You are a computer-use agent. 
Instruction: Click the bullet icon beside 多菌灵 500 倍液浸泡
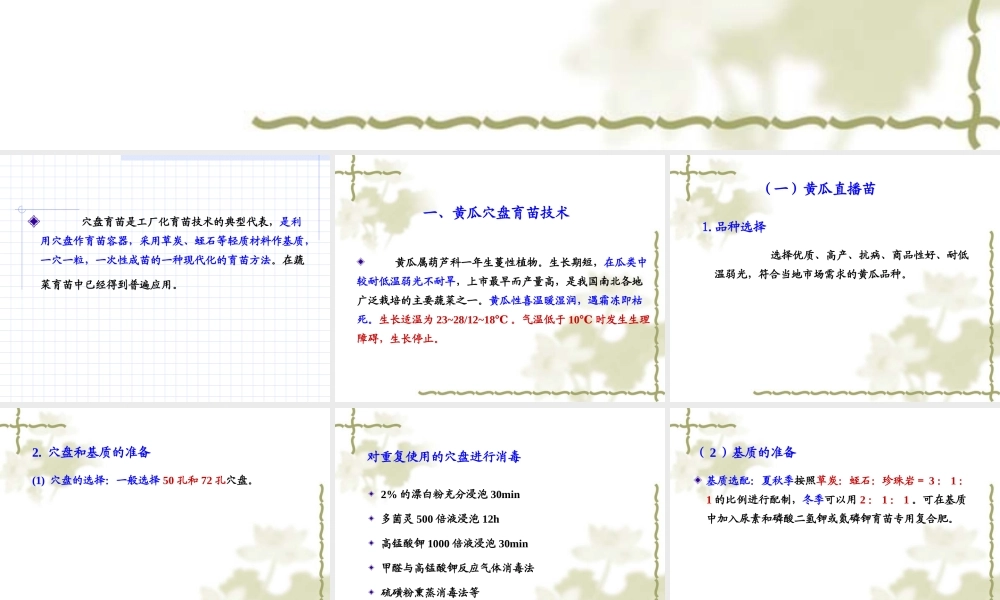click(x=373, y=517)
